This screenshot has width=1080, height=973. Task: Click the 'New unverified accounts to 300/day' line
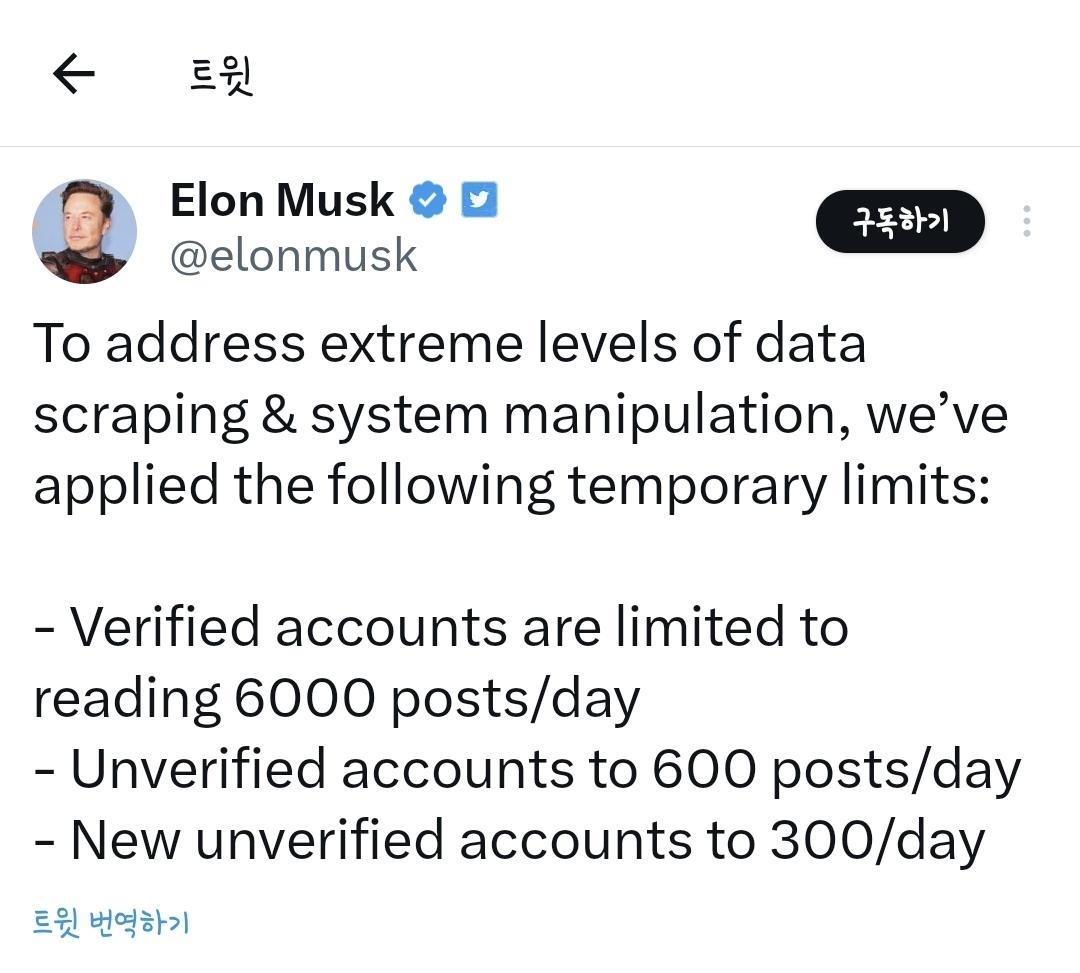click(509, 841)
